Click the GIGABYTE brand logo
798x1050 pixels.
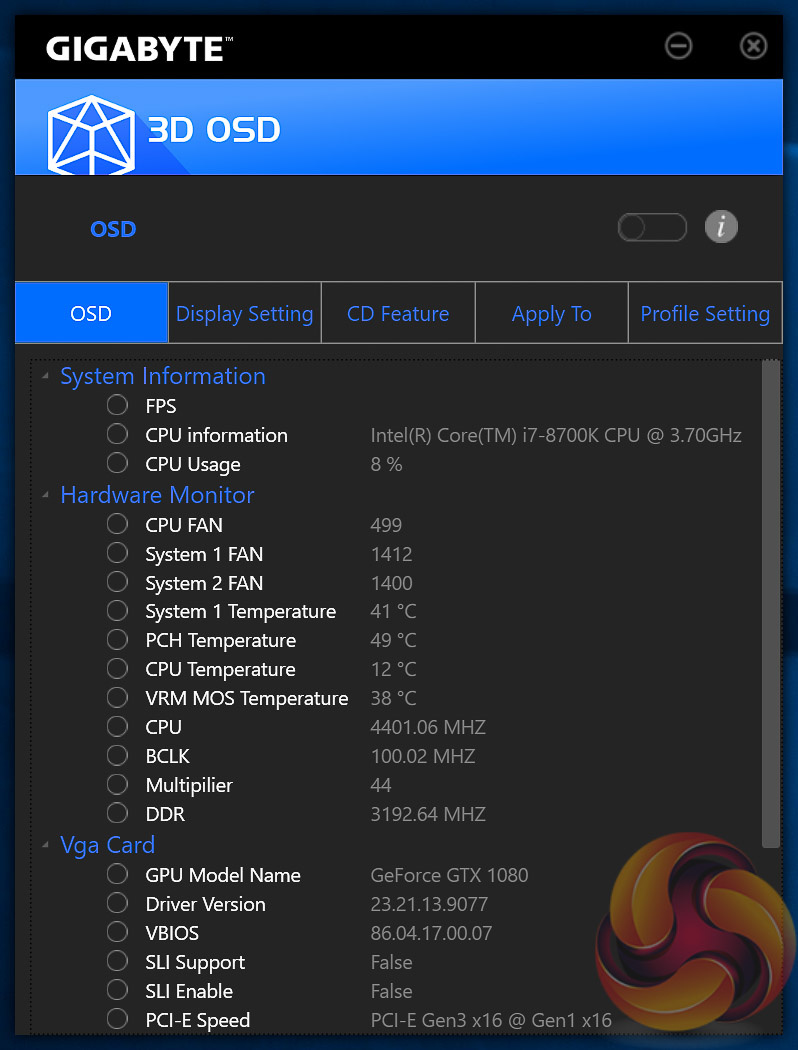(x=140, y=49)
